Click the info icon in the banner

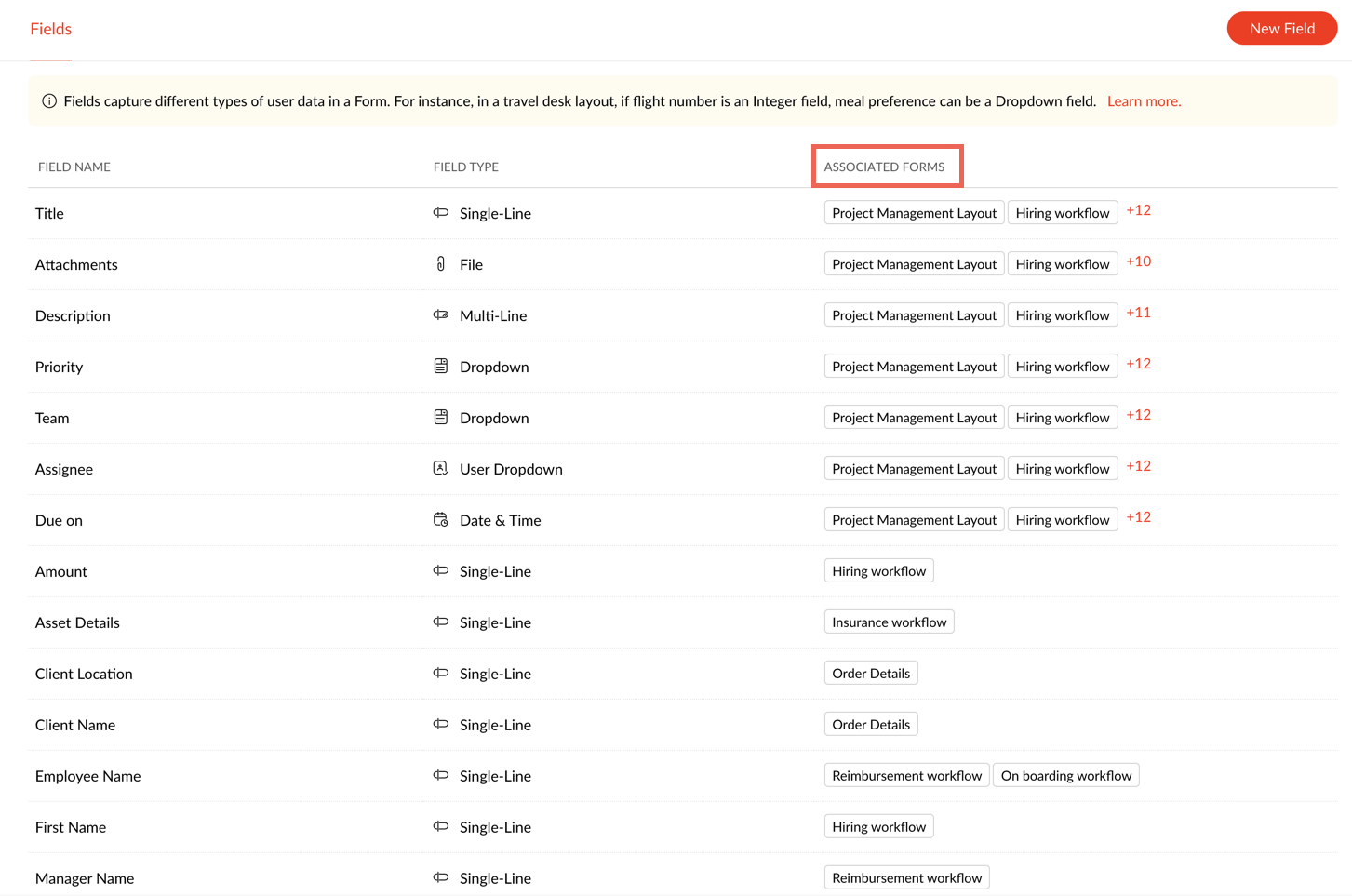[x=49, y=101]
